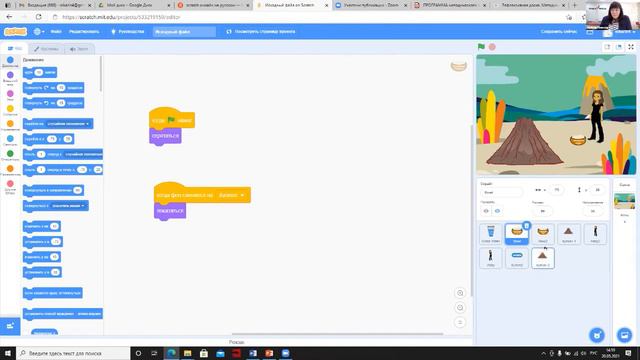Hide the sprite using the crossed-eye toggle
This screenshot has width=640, height=360.
pyautogui.click(x=497, y=211)
